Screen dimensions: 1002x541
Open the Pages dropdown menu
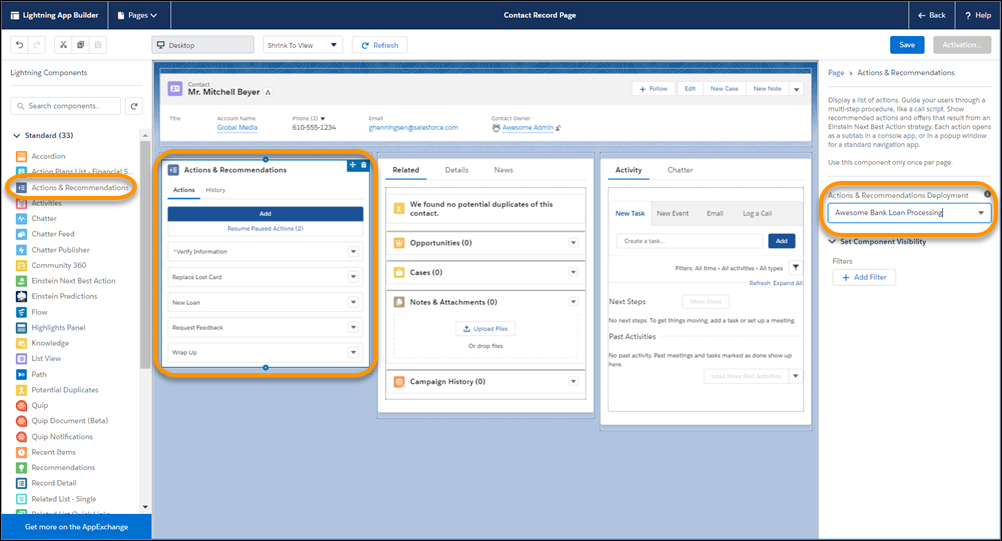tap(137, 15)
